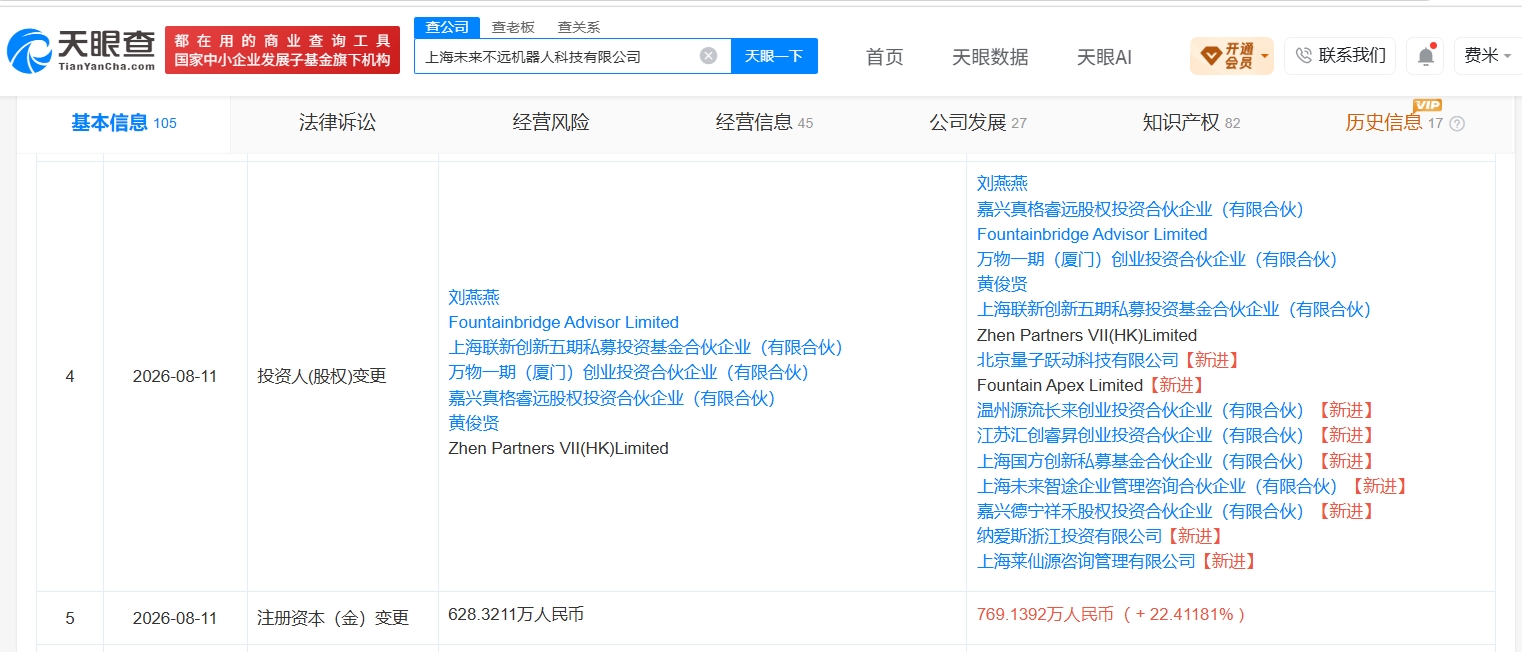The image size is (1522, 652).
Task: Select Fountain Apex Limited text
Action: (x=1059, y=385)
